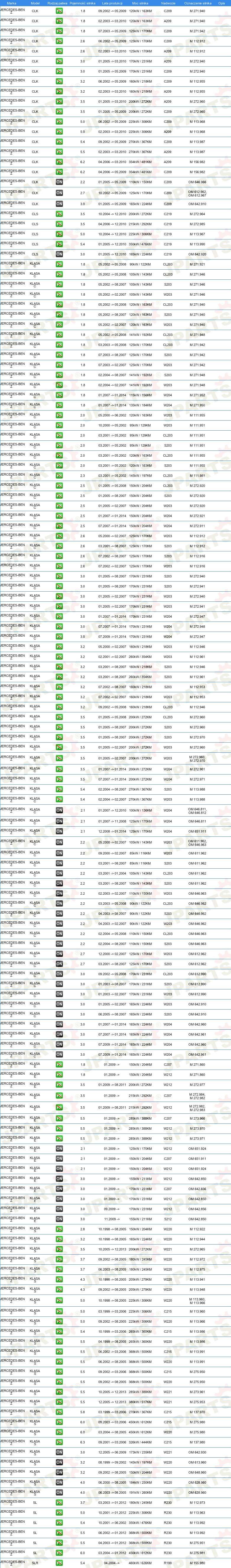
Task: Click the fuel icon in the M 272.911 row
Action: click(x=59, y=526)
